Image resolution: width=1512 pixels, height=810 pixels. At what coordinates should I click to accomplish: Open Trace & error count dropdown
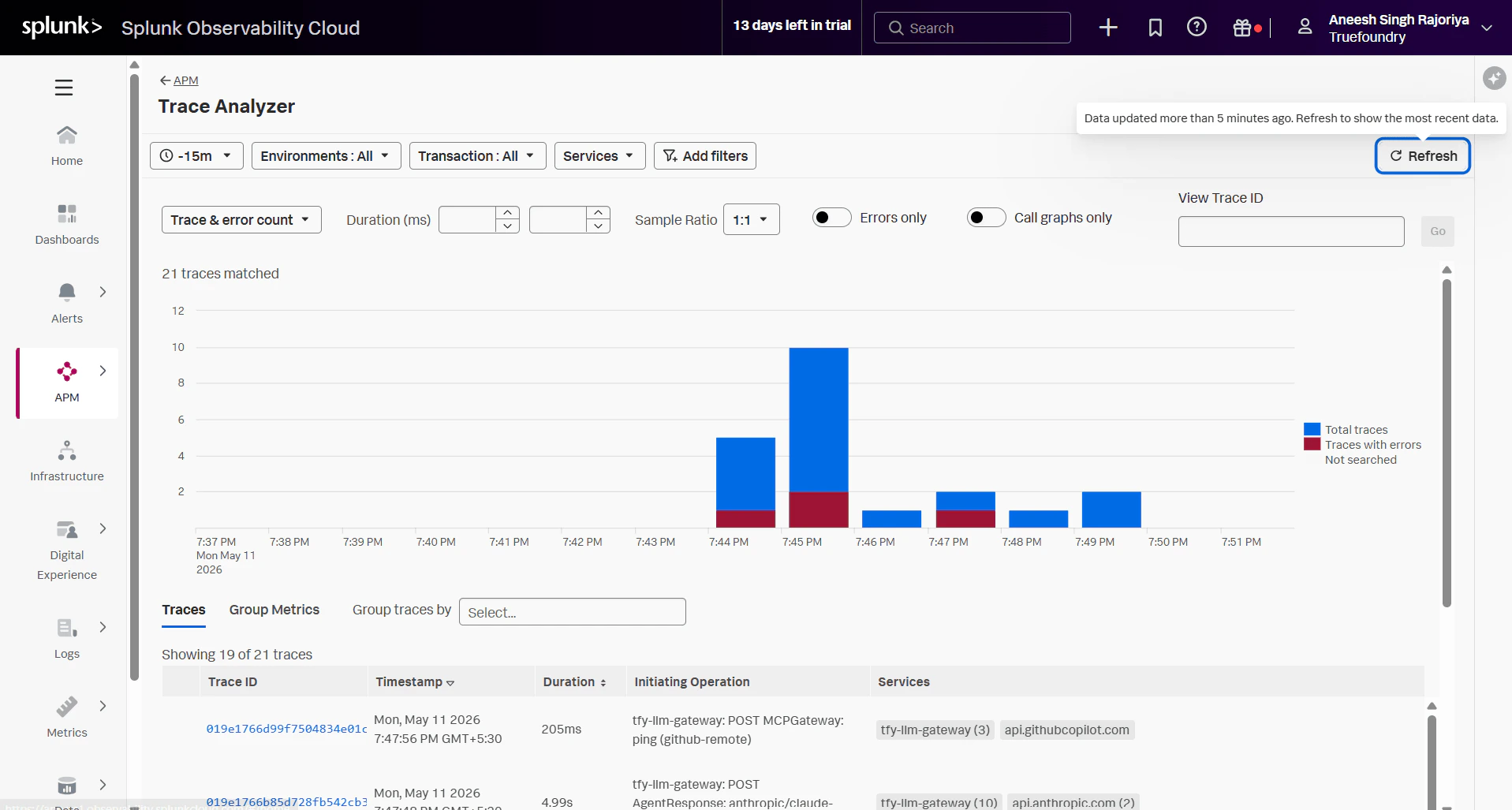tap(241, 220)
